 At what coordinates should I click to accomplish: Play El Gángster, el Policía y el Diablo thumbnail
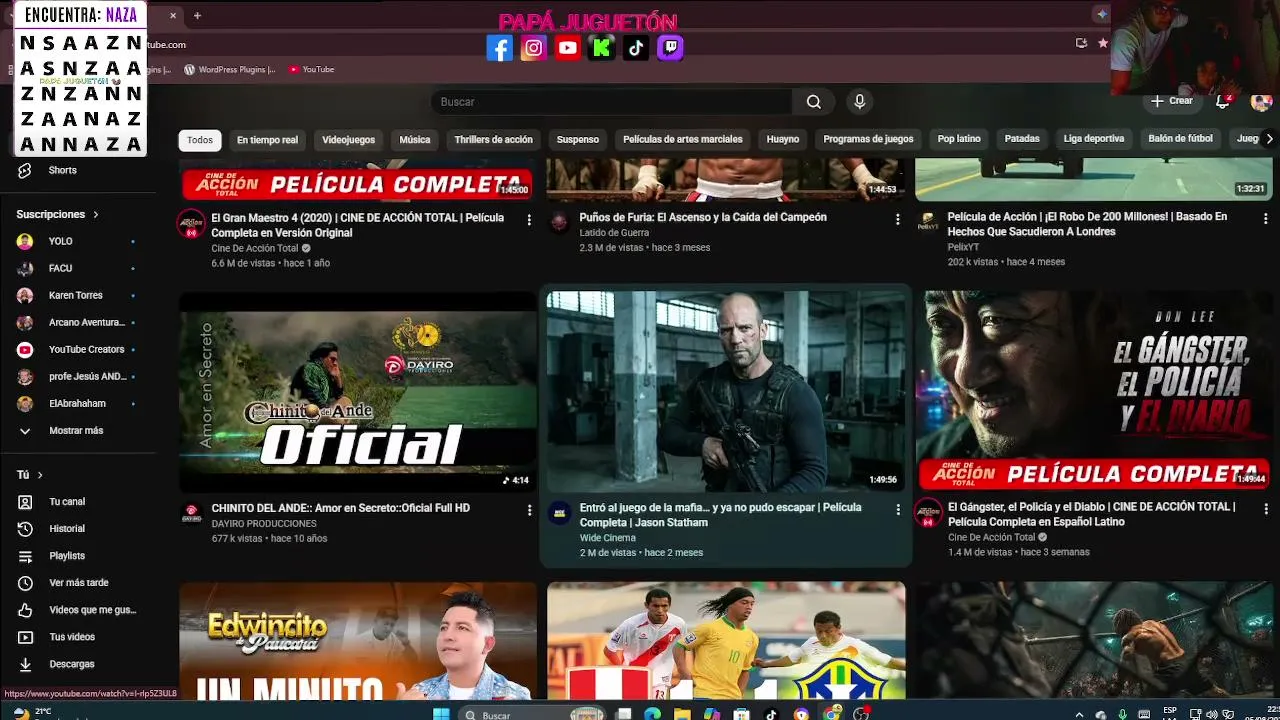pyautogui.click(x=1094, y=392)
